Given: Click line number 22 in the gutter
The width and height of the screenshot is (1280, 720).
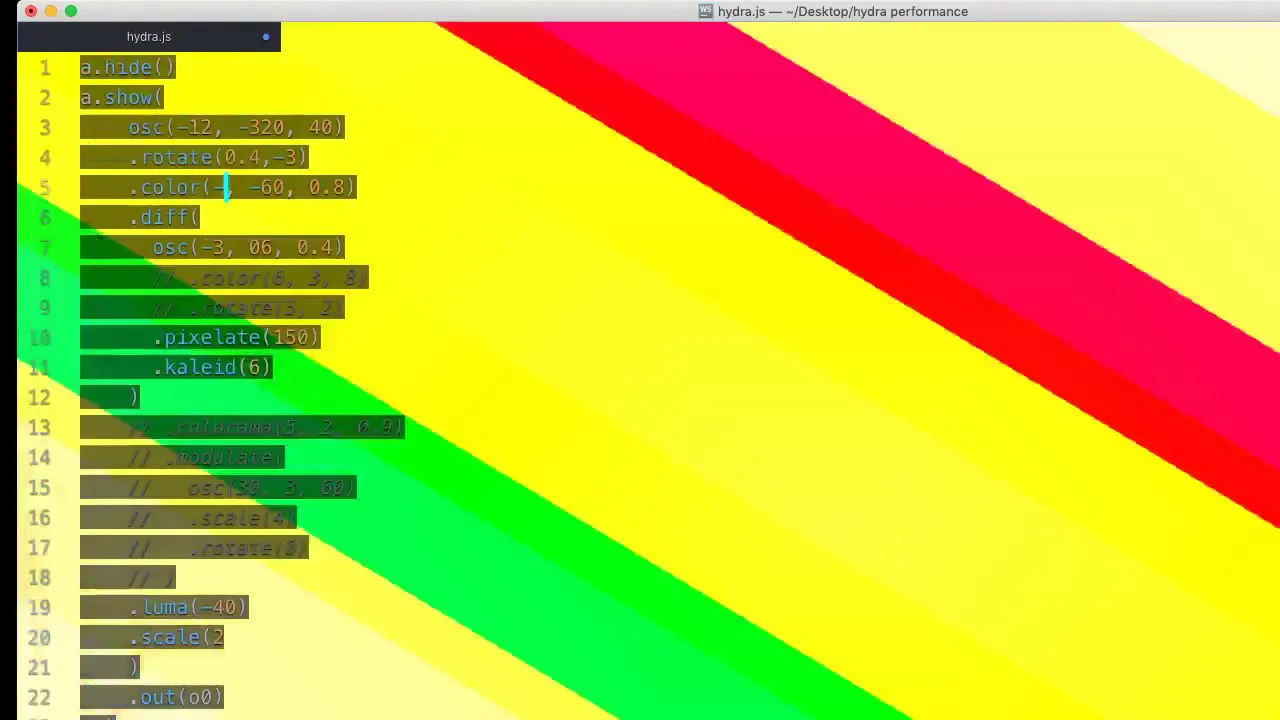Looking at the screenshot, I should click(x=39, y=697).
